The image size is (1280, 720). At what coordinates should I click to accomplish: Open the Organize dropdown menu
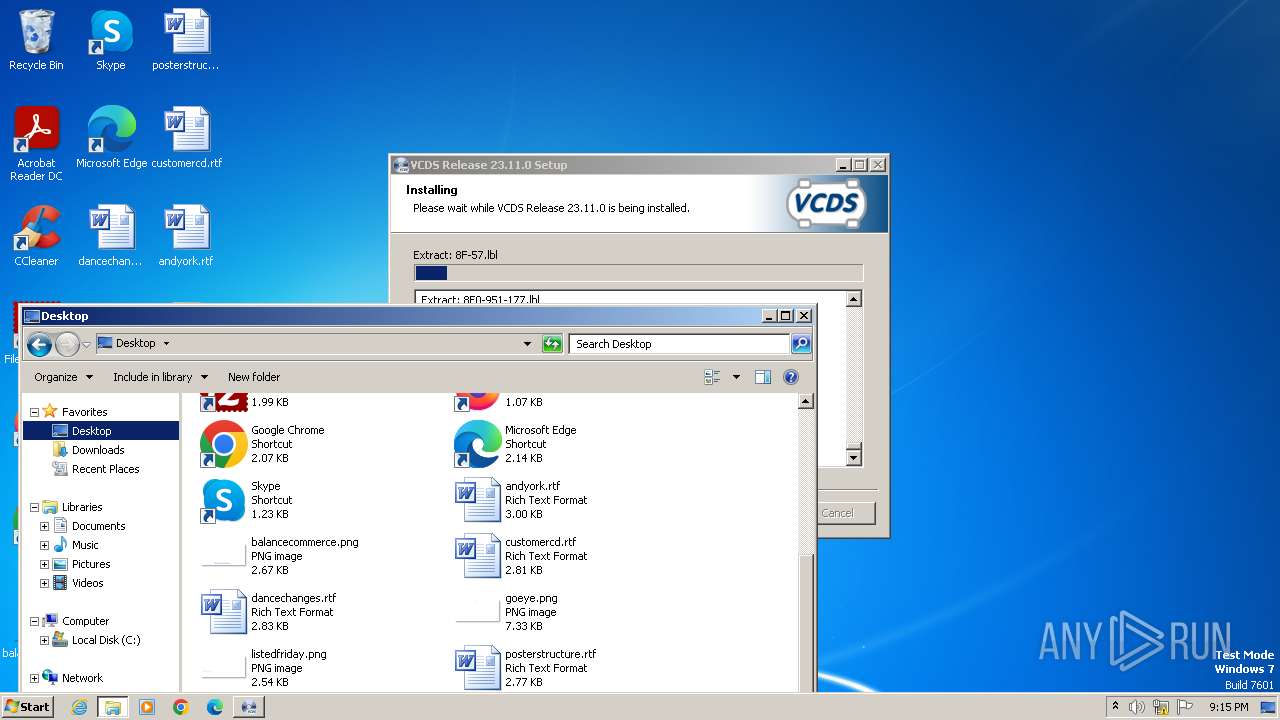tap(63, 377)
